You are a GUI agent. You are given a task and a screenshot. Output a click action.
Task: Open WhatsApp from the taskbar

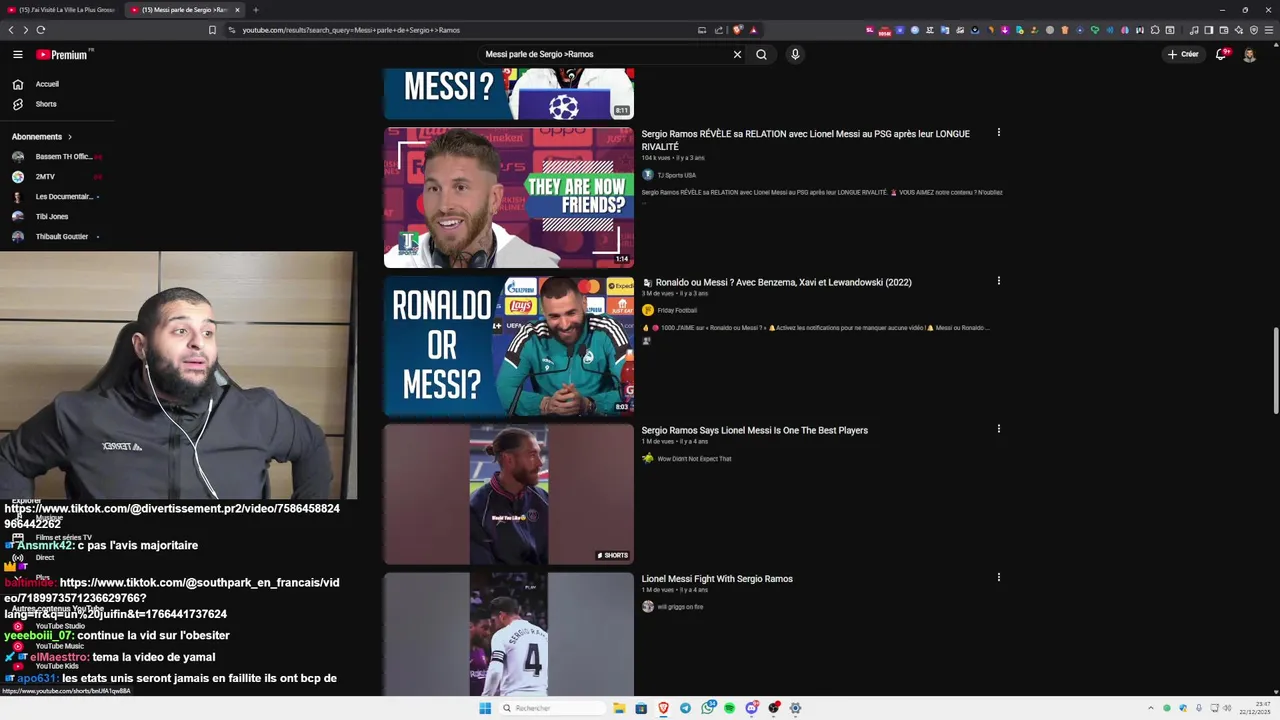[708, 708]
